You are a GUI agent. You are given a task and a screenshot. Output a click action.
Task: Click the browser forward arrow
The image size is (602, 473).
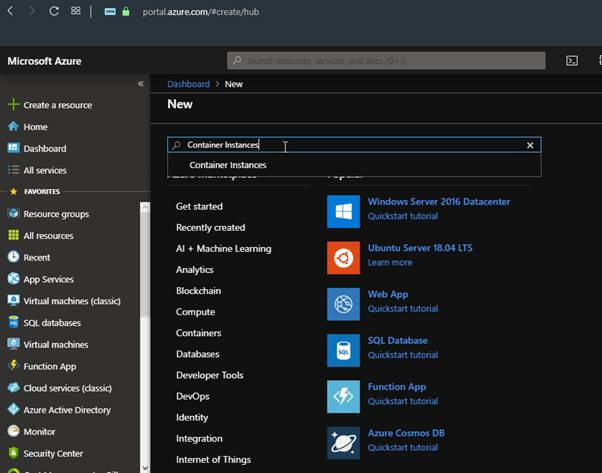coord(32,11)
